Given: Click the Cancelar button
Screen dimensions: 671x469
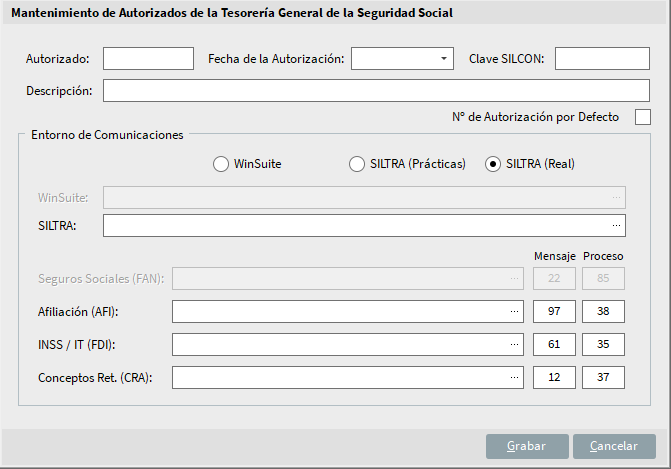Looking at the screenshot, I should pos(614,446).
